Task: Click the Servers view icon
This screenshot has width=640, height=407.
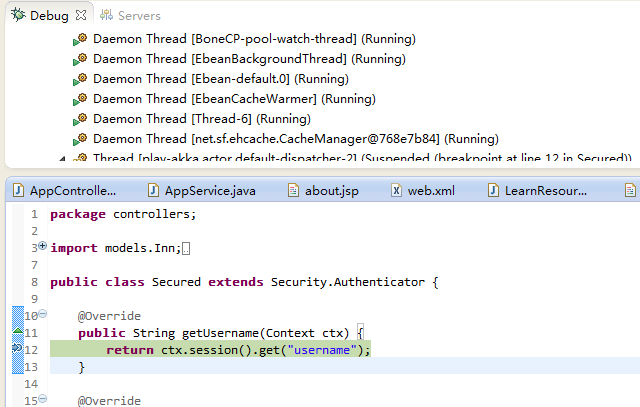Action: click(107, 16)
